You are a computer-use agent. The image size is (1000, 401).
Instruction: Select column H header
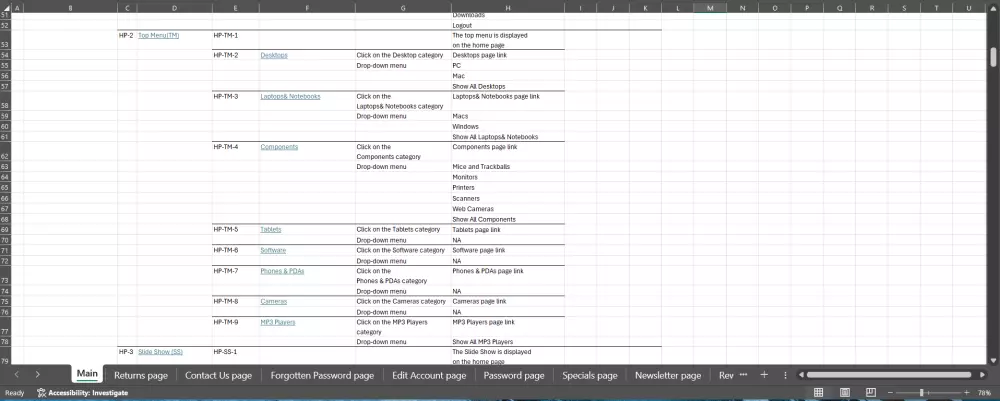(x=508, y=8)
